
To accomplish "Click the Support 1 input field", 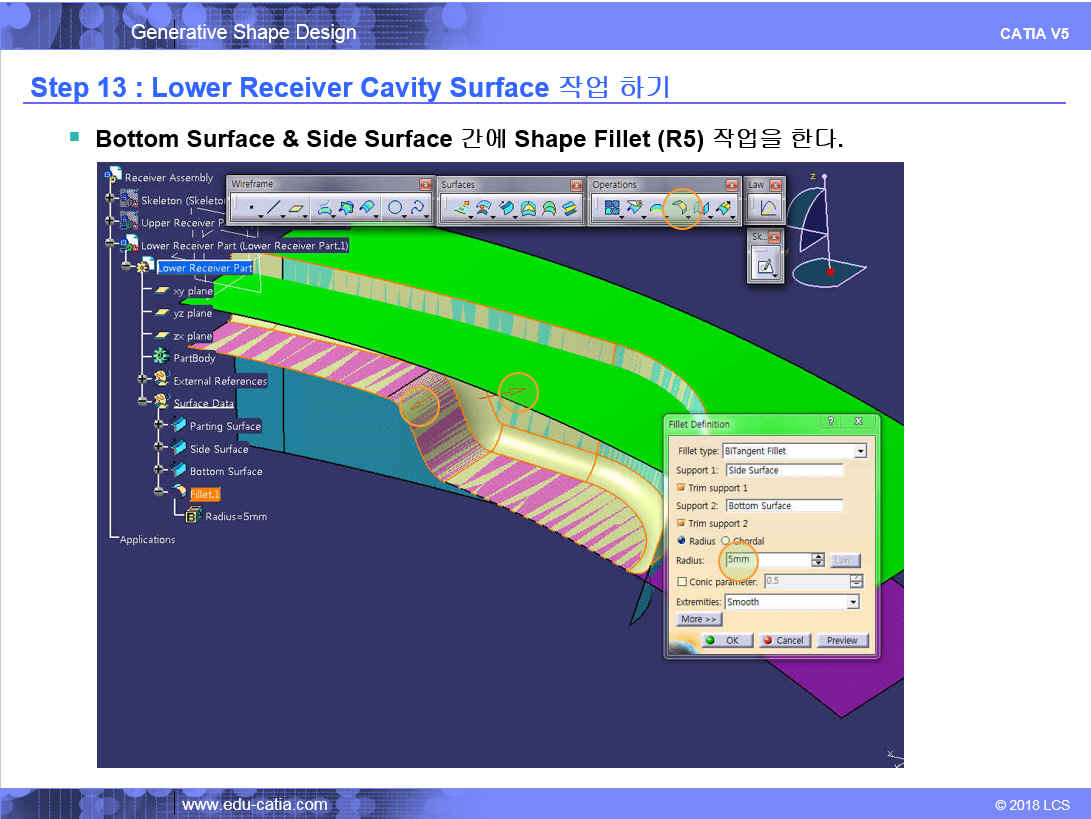I will (784, 470).
